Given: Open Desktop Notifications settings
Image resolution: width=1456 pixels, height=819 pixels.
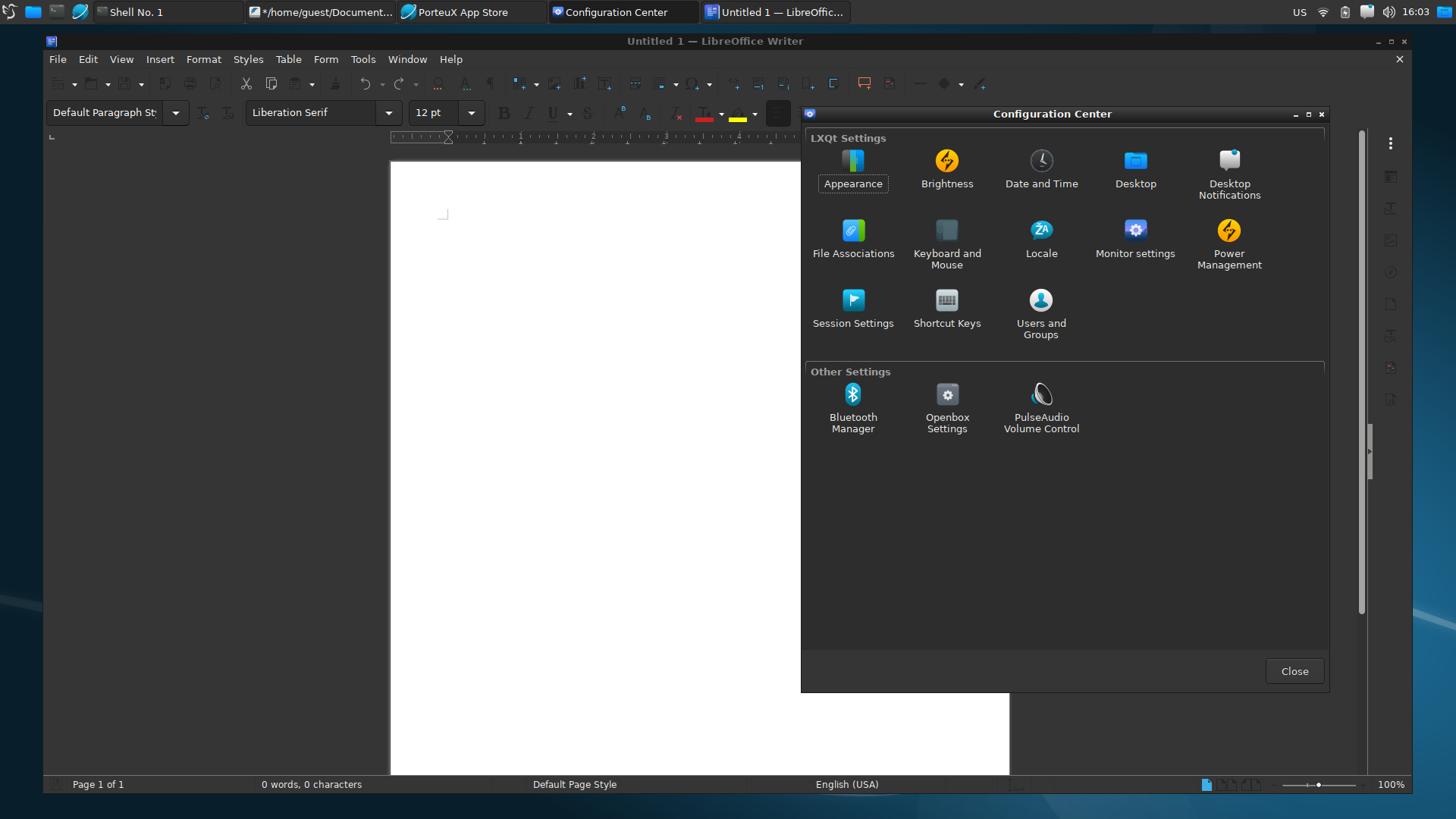Looking at the screenshot, I should pos(1229,175).
